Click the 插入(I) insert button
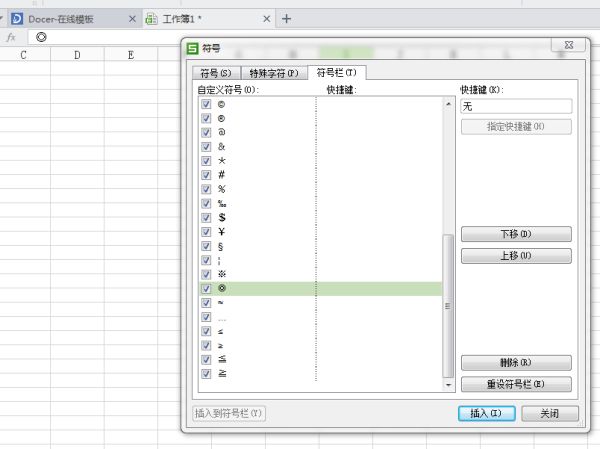The height and width of the screenshot is (449, 600). coord(486,413)
